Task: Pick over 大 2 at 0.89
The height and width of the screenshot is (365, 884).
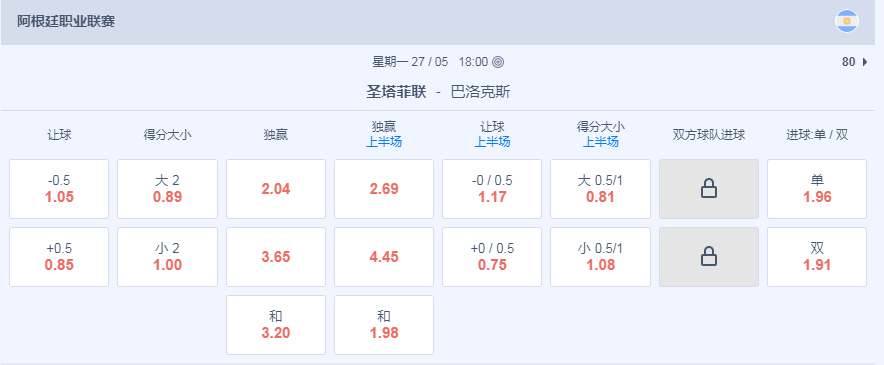Action: pos(167,189)
